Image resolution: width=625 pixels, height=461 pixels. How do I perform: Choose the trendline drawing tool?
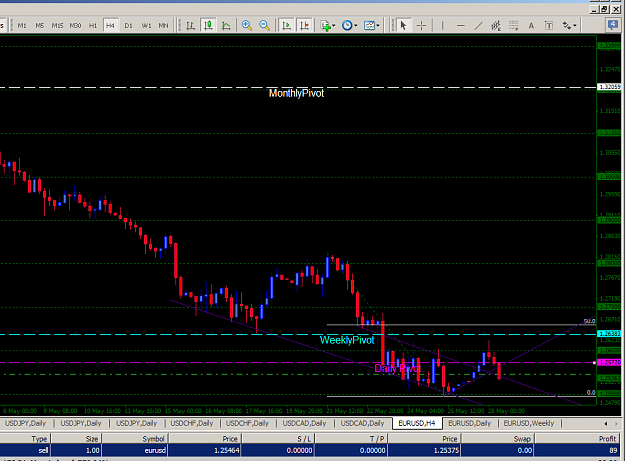(478, 26)
